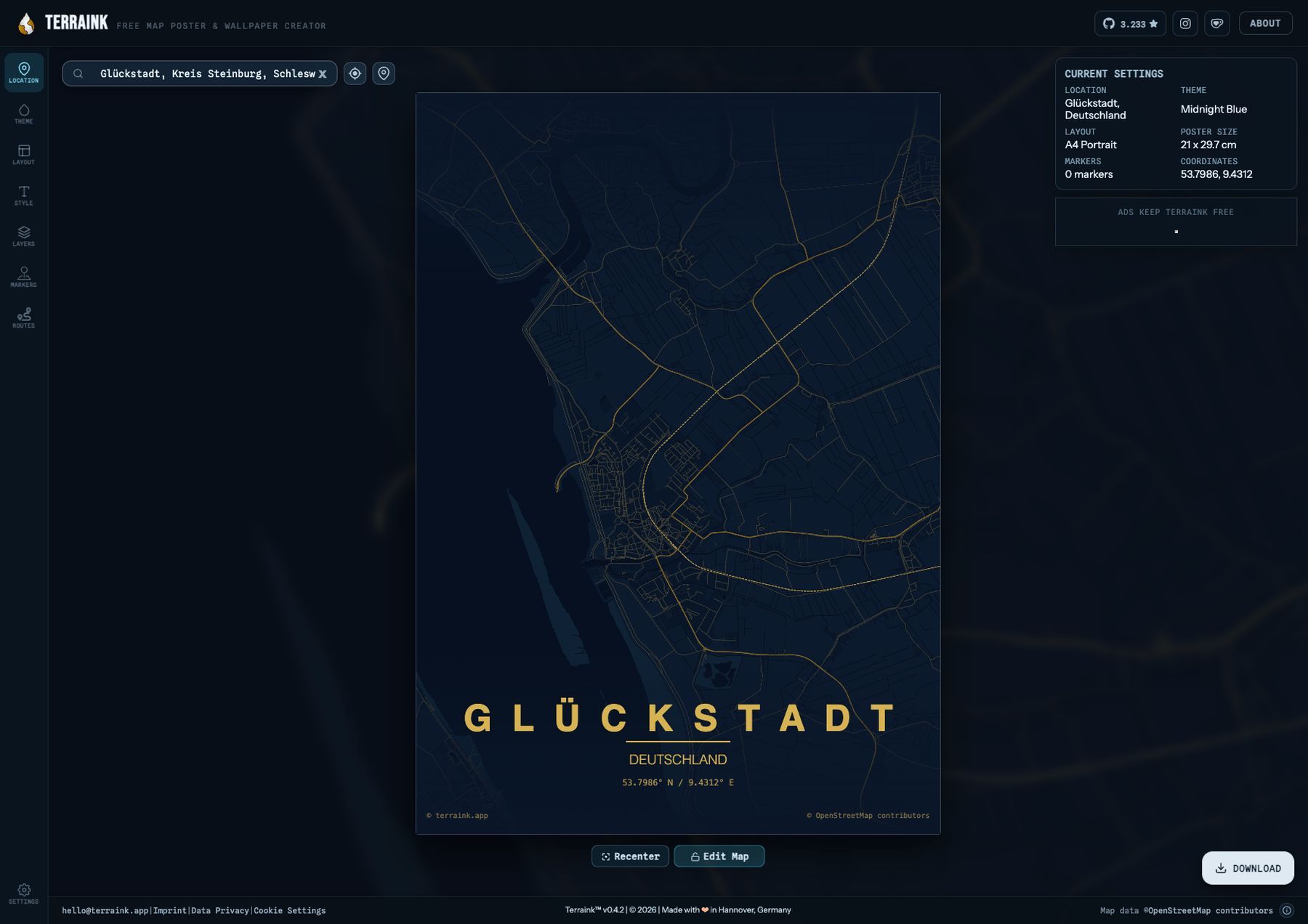Click the Terraink flame logo

[x=26, y=24]
